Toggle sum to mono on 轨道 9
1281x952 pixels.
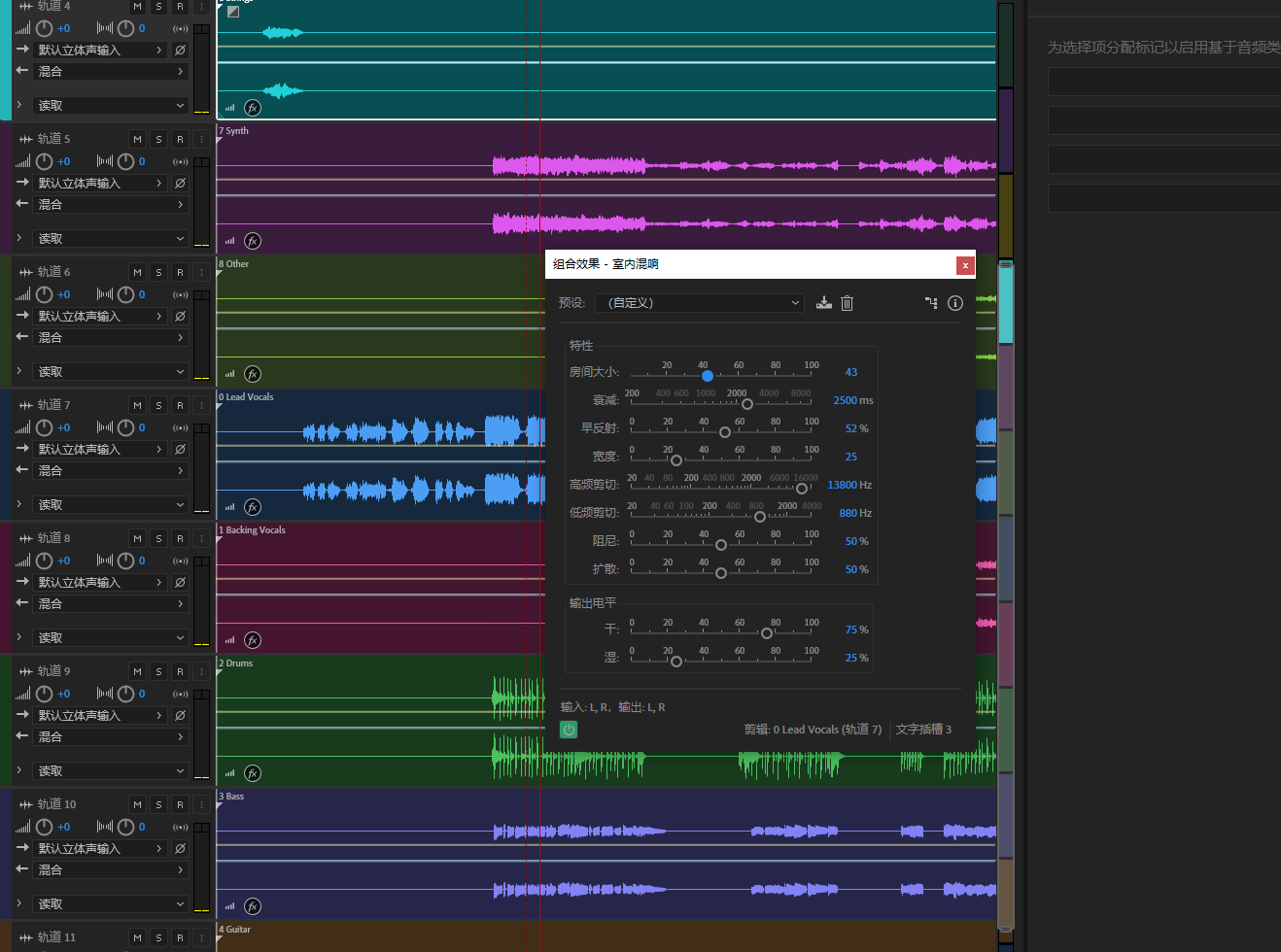[180, 694]
